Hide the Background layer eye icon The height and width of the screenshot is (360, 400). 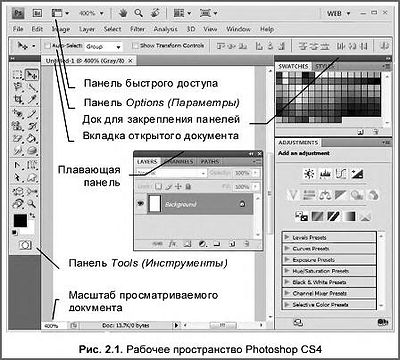[141, 204]
